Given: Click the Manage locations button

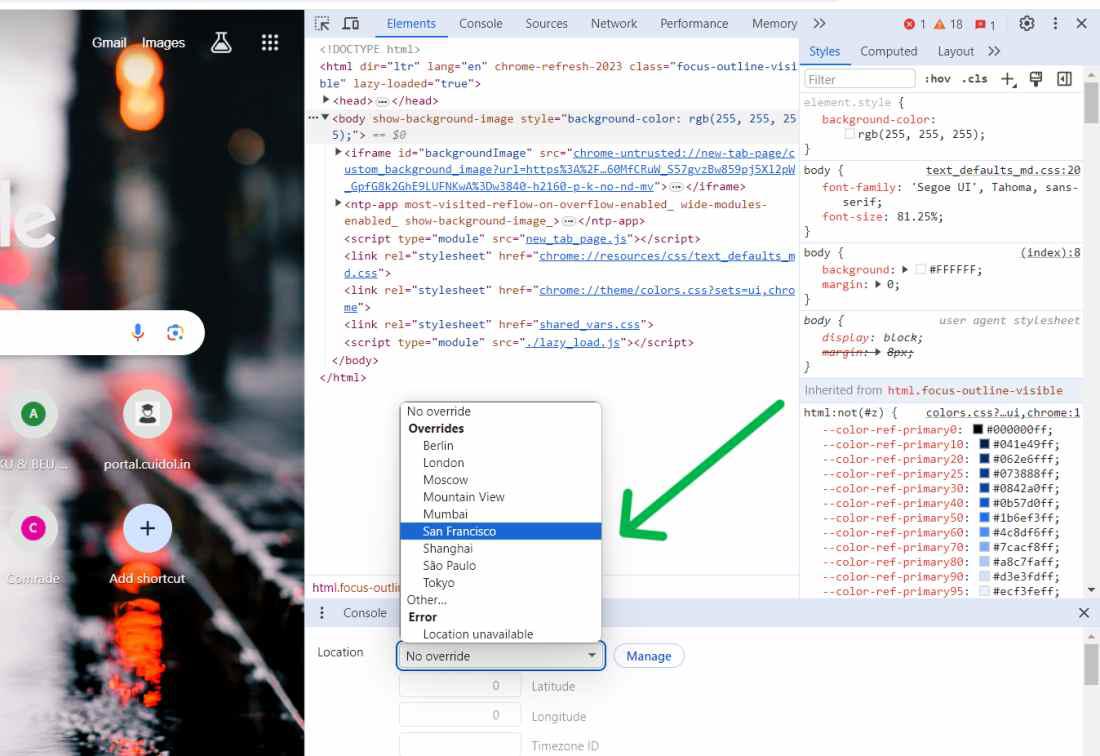Looking at the screenshot, I should [649, 656].
